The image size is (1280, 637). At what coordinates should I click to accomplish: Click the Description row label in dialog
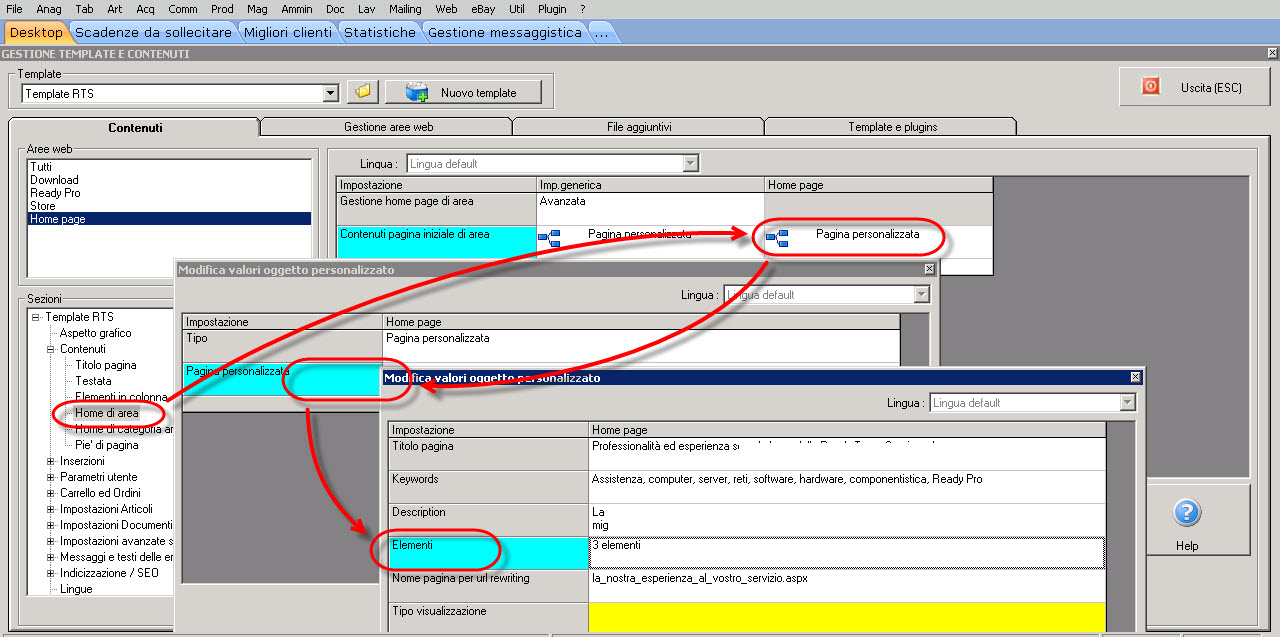(x=489, y=520)
